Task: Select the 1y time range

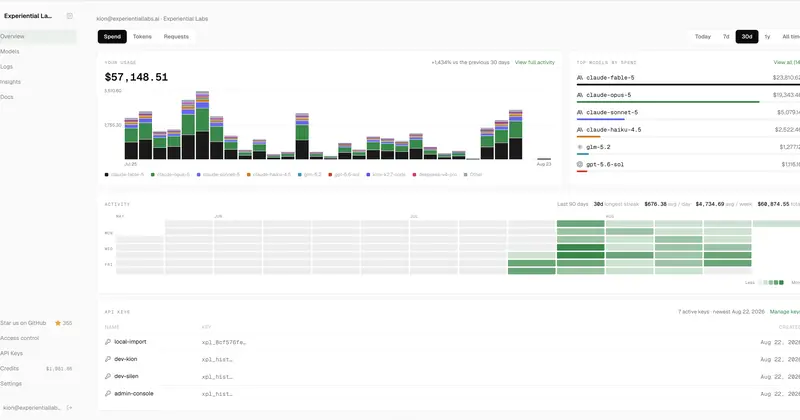Action: [x=767, y=37]
